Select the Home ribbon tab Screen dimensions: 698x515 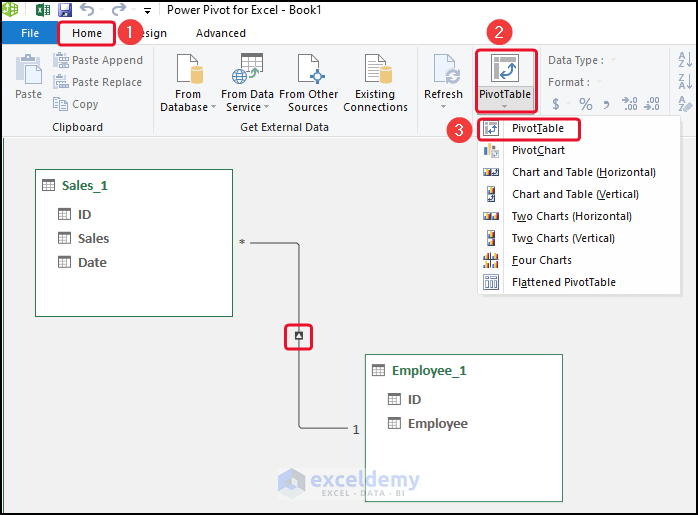pyautogui.click(x=87, y=33)
